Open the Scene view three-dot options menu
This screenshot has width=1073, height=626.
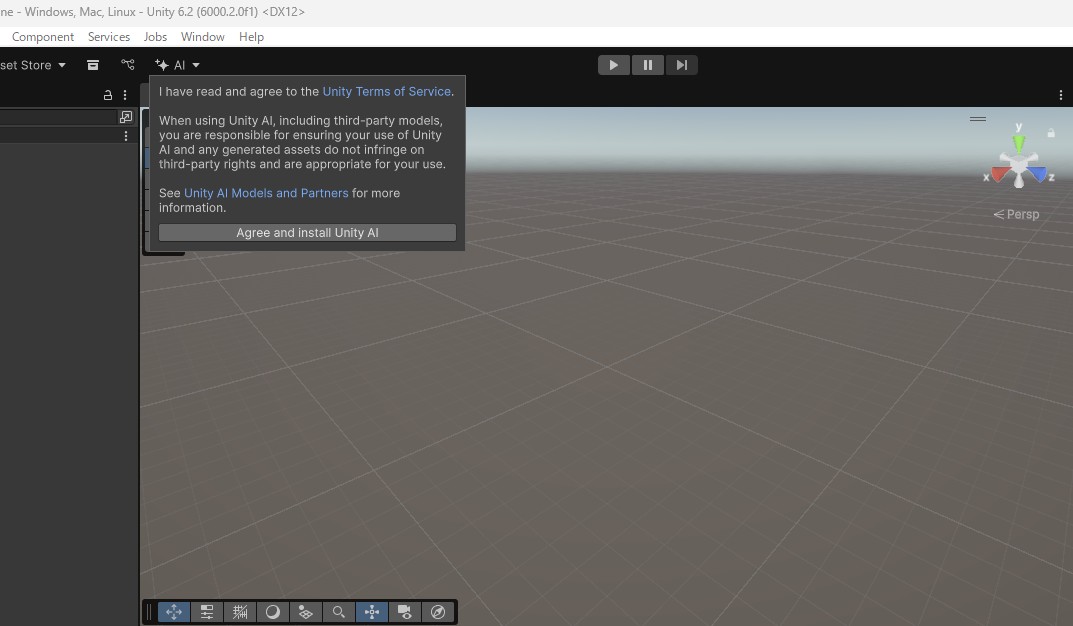pos(1061,95)
